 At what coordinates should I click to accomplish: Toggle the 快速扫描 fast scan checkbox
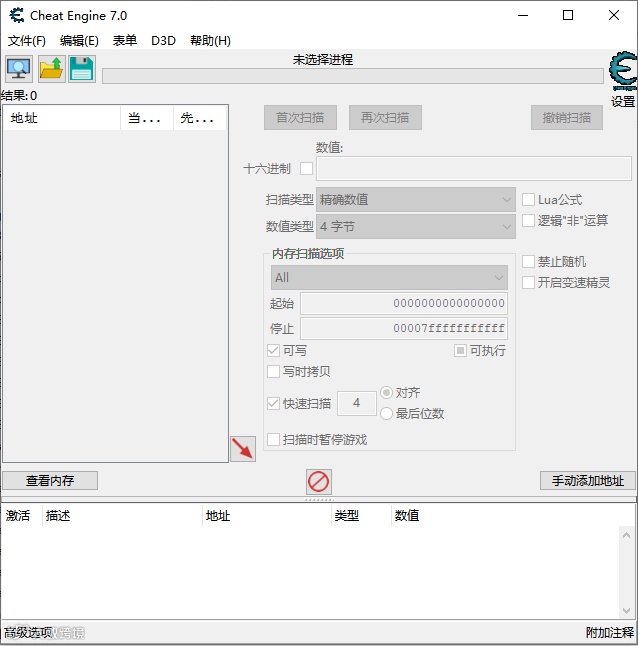(273, 403)
